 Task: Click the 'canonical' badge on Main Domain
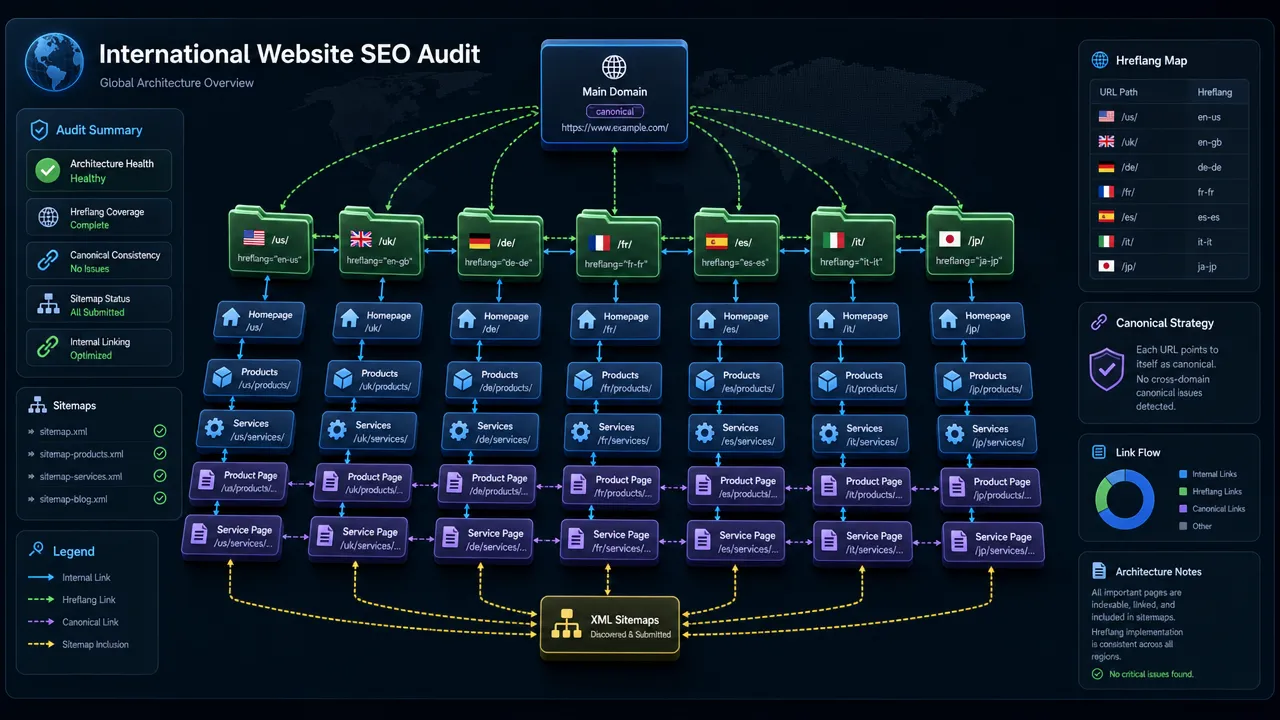pyautogui.click(x=614, y=112)
